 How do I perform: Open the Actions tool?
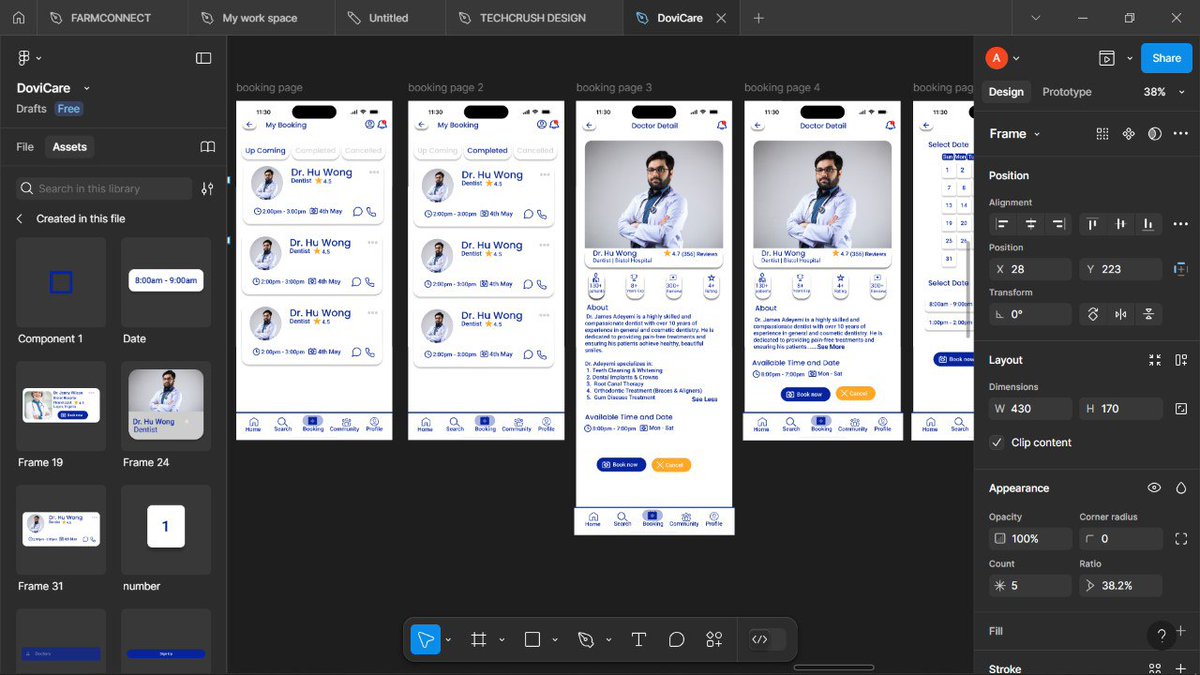click(x=714, y=639)
